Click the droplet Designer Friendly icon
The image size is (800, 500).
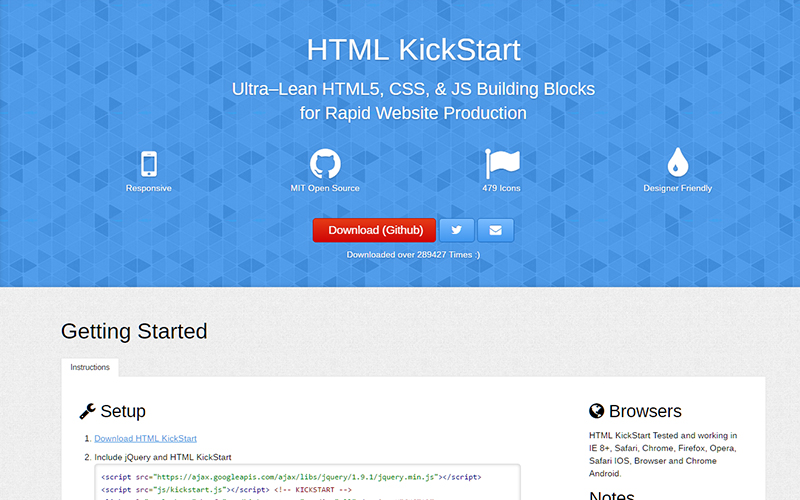pyautogui.click(x=678, y=162)
